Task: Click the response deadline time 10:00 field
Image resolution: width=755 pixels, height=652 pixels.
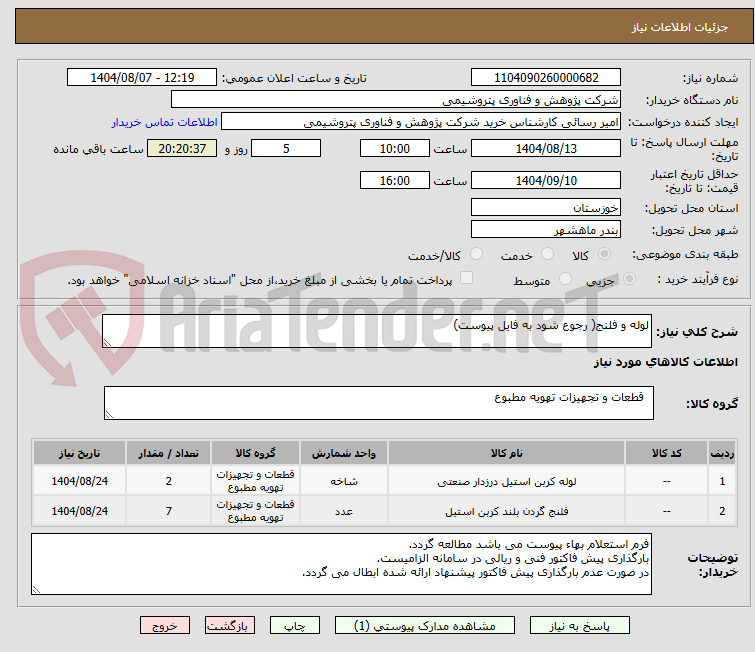Action: [x=395, y=148]
